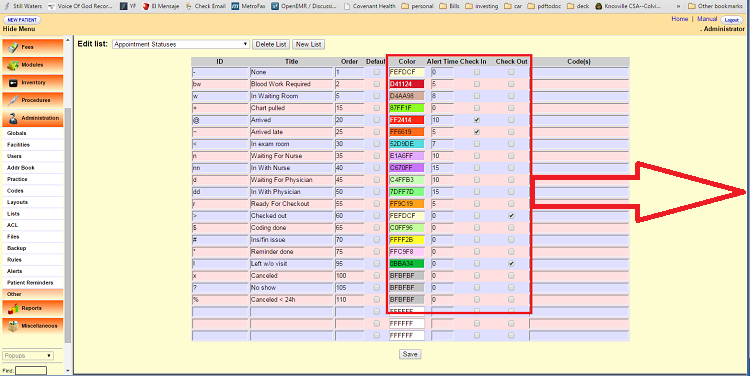750x376 pixels.
Task: Tick Default checkbox for Blood Work Required
Action: pos(377,84)
